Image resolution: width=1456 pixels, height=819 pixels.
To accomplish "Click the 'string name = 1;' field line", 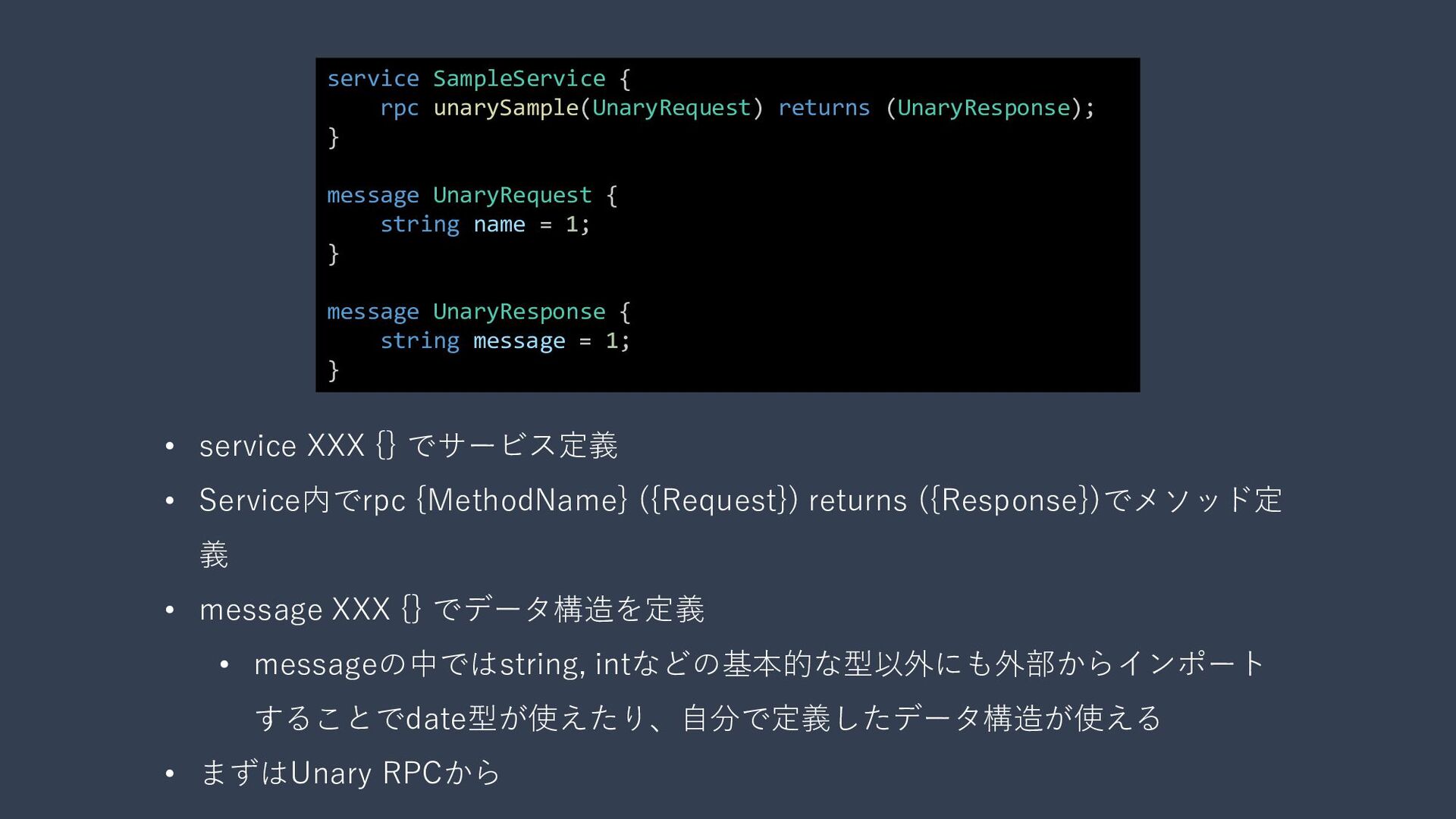I will pyautogui.click(x=485, y=224).
